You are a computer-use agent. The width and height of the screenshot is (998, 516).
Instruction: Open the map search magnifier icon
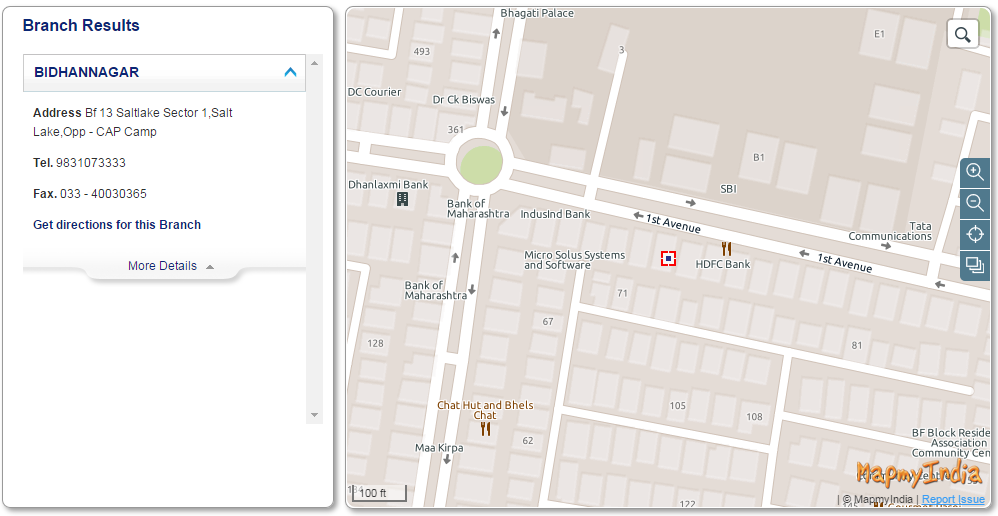pos(962,34)
